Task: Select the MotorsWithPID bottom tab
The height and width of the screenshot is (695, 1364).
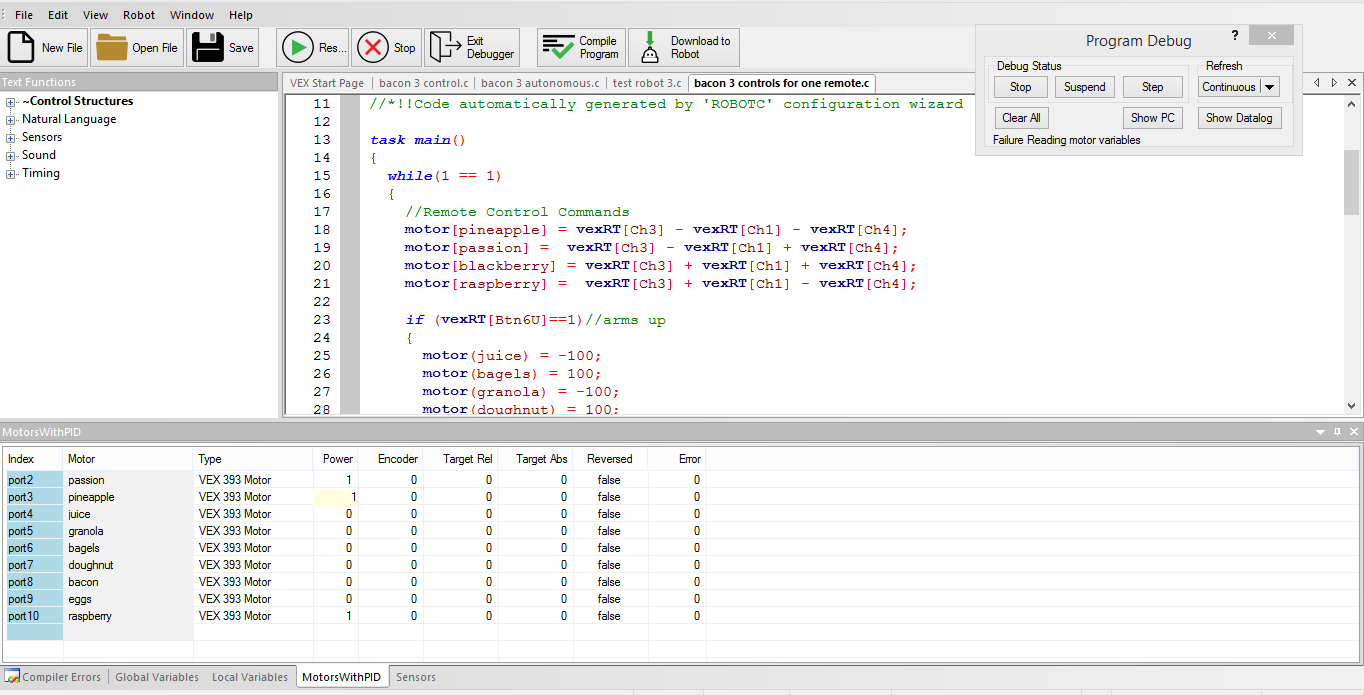Action: click(x=342, y=677)
